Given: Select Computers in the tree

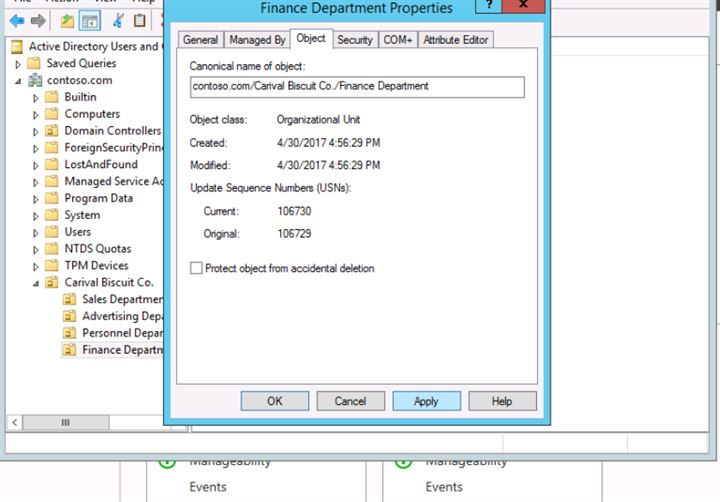Looking at the screenshot, I should (92, 114).
